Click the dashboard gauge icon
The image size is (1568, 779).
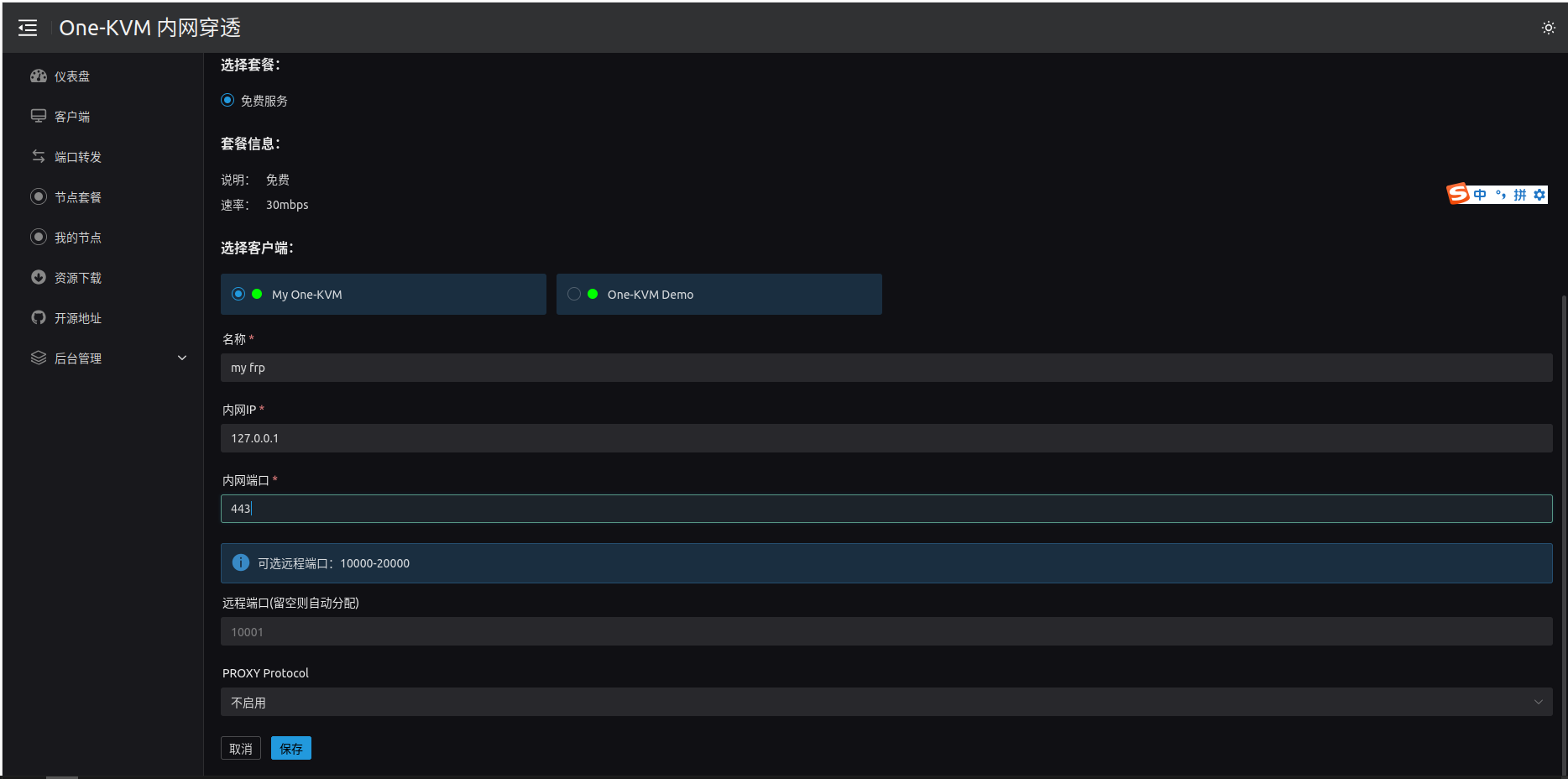point(39,76)
